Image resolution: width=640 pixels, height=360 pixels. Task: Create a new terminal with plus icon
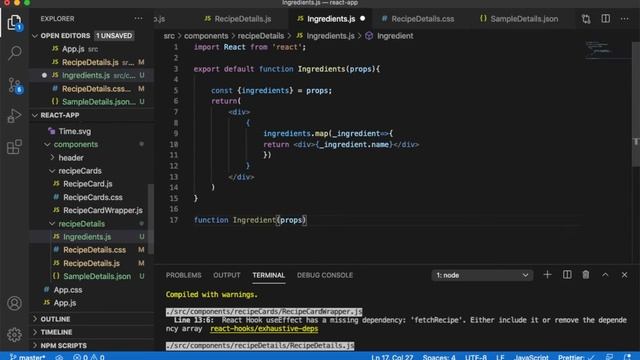[547, 275]
